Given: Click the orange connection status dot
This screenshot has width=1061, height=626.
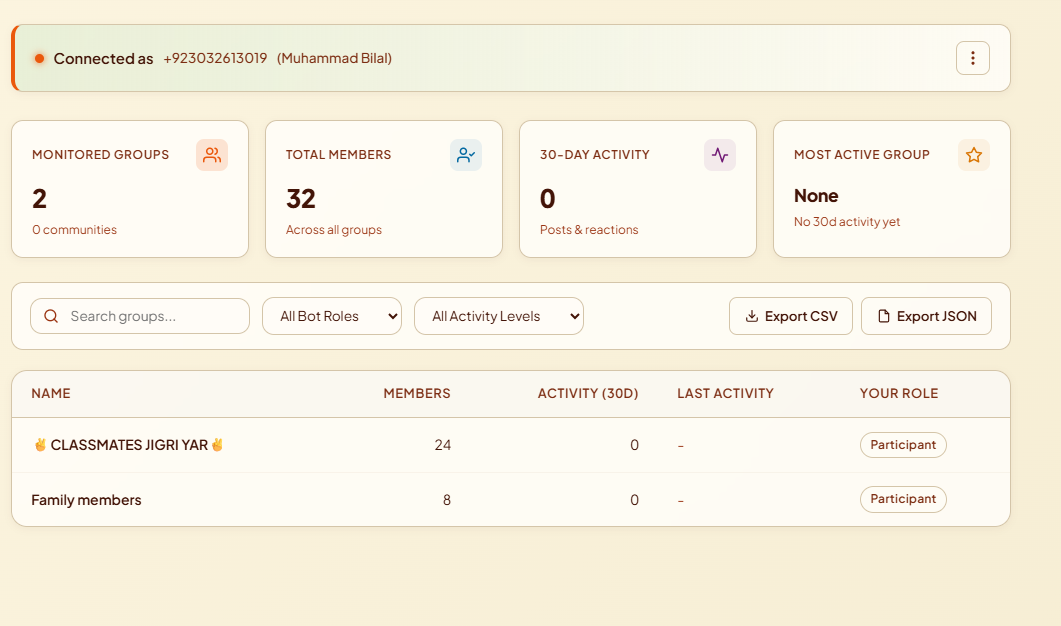Looking at the screenshot, I should (x=39, y=59).
